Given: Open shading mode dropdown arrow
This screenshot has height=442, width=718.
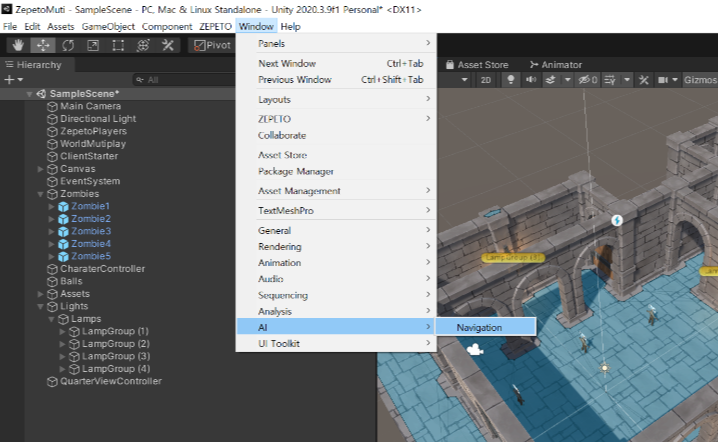Looking at the screenshot, I should point(464,80).
